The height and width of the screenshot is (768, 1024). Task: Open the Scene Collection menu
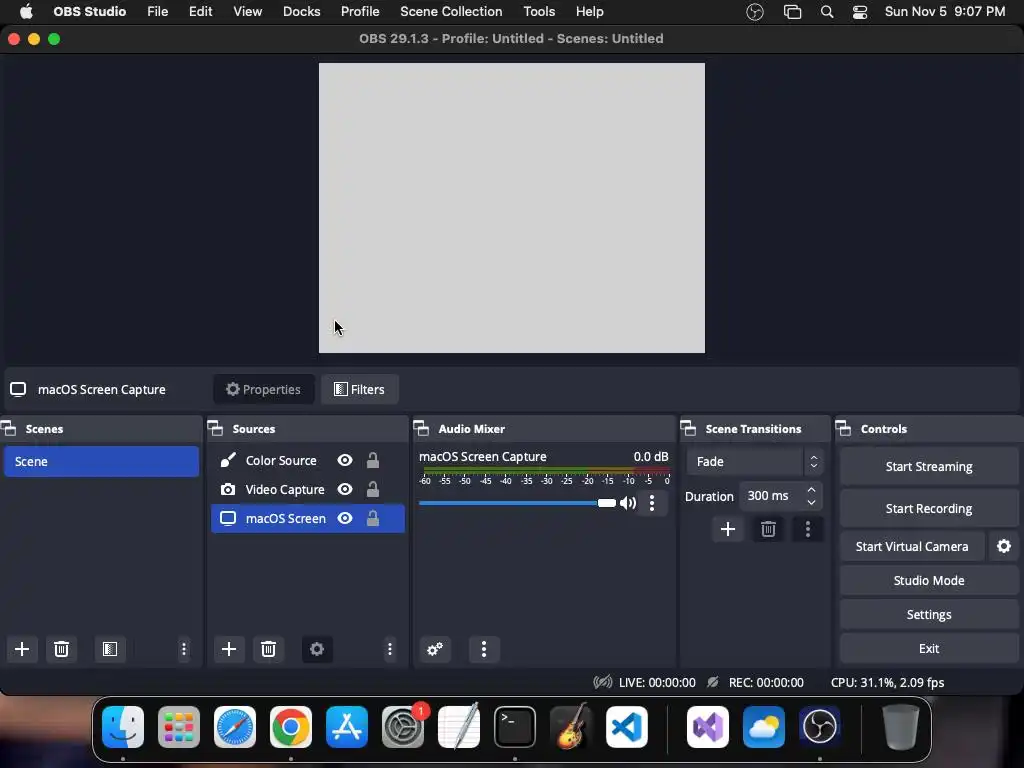click(451, 12)
